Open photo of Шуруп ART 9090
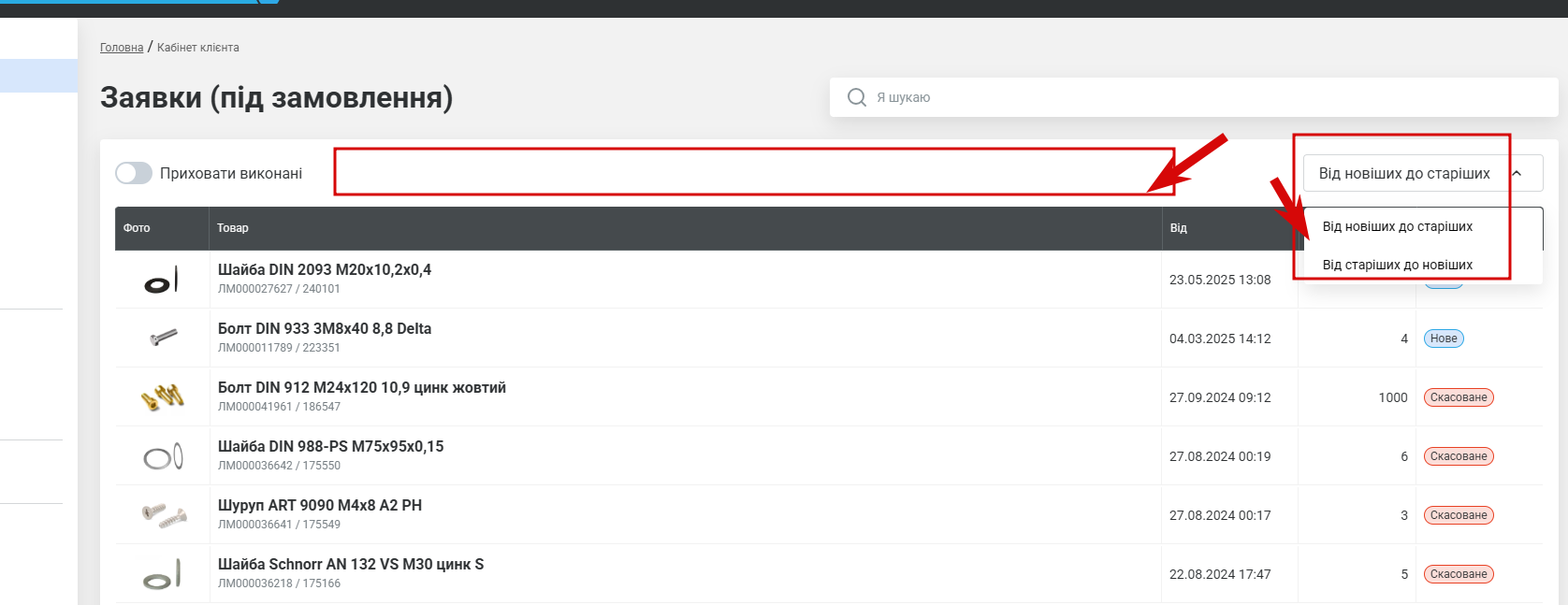This screenshot has width=1568, height=605. [164, 515]
